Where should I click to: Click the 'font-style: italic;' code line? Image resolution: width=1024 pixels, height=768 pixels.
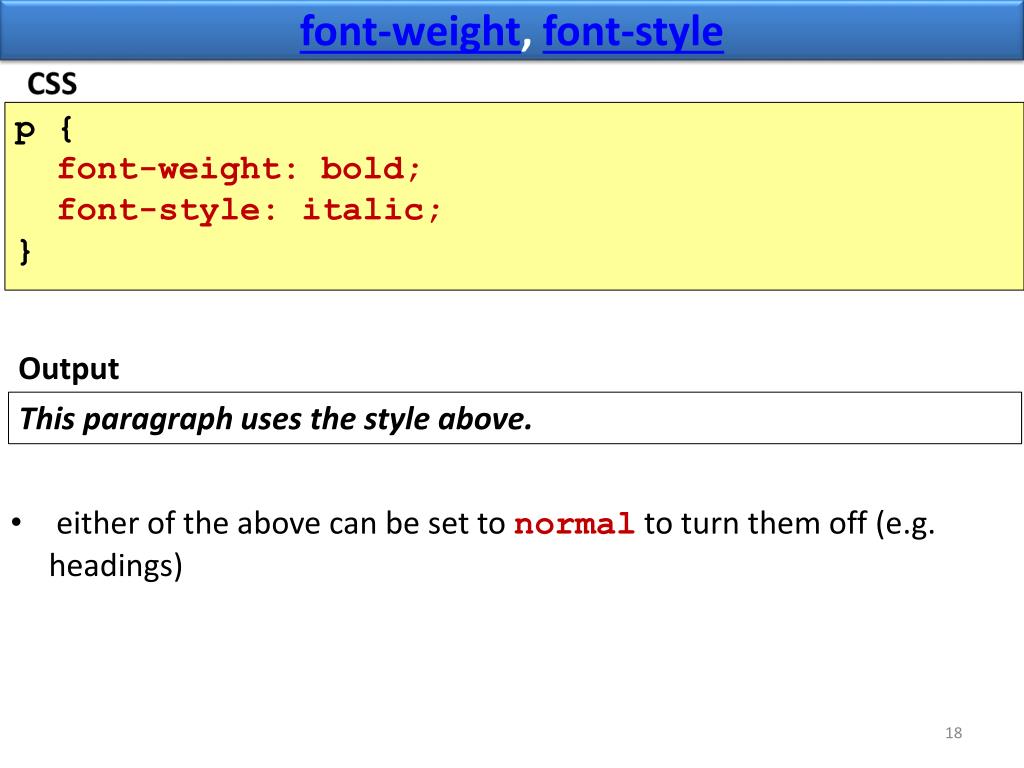click(249, 210)
